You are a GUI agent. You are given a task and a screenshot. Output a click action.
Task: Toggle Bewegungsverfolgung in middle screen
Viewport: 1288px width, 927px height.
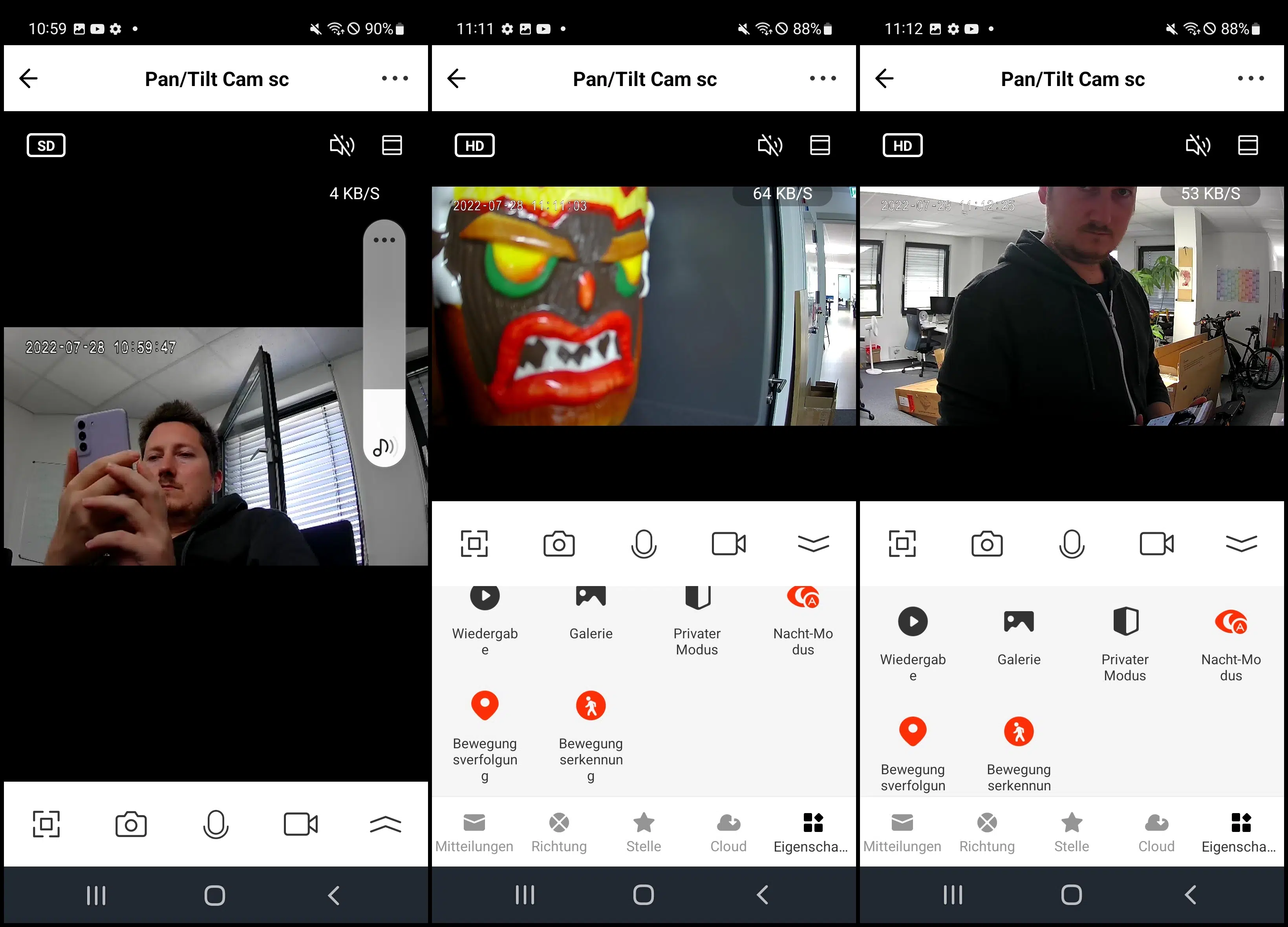[485, 737]
